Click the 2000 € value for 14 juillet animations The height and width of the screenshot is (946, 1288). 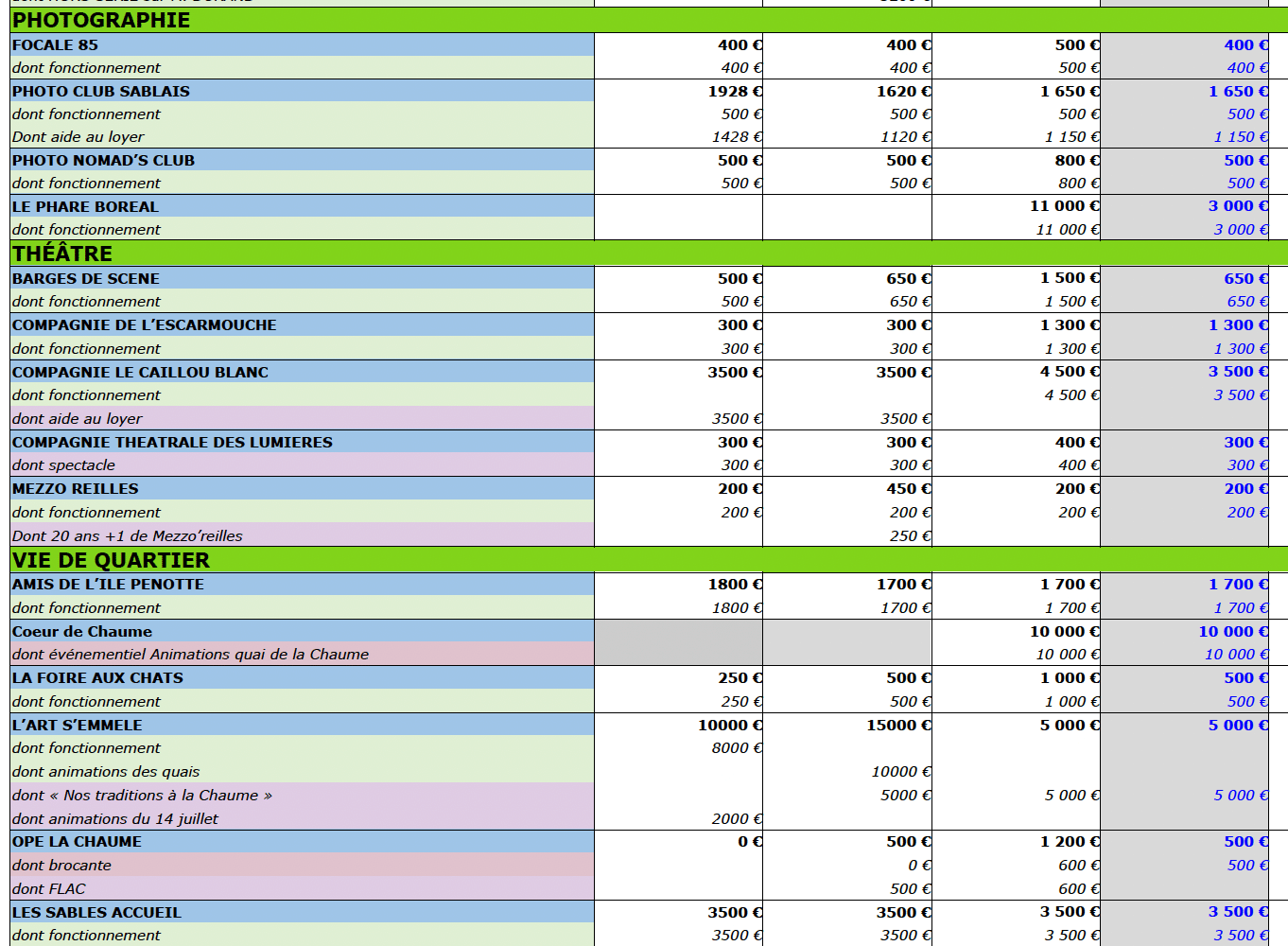737,818
